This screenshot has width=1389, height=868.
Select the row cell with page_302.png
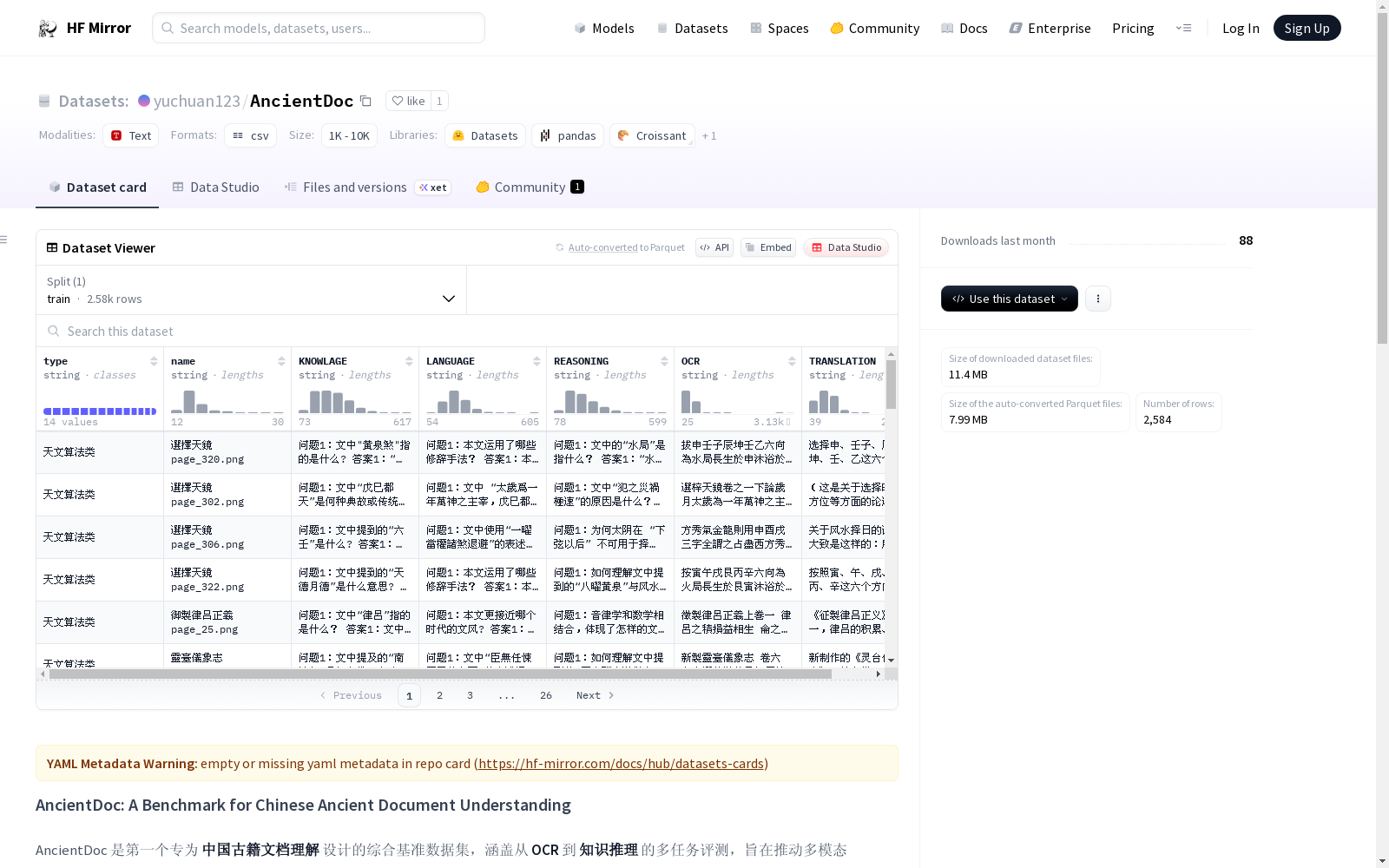pos(227,495)
